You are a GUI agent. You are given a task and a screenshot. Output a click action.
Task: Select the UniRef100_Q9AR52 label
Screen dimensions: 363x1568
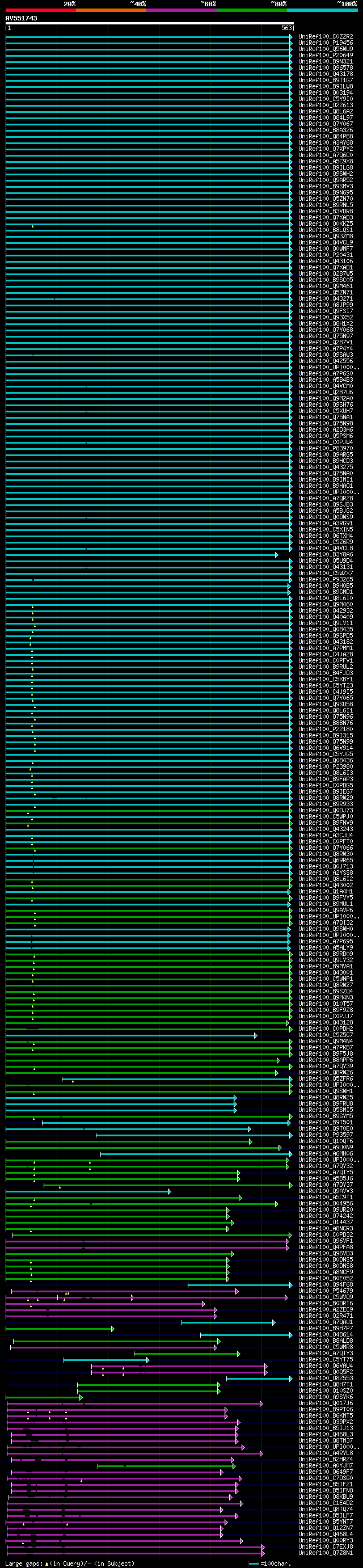(x=326, y=180)
